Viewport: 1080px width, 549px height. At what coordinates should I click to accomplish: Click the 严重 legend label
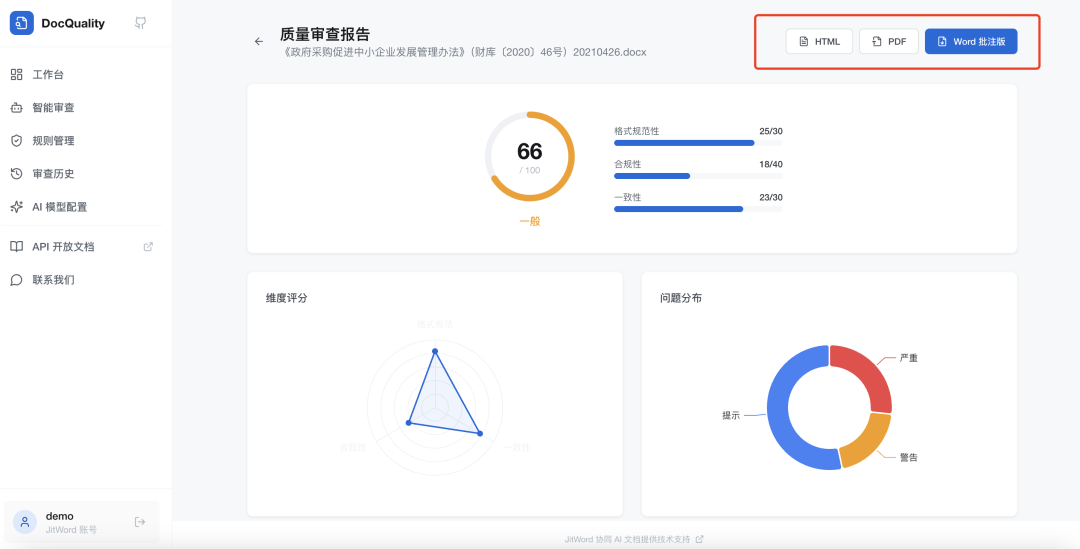tap(908, 358)
